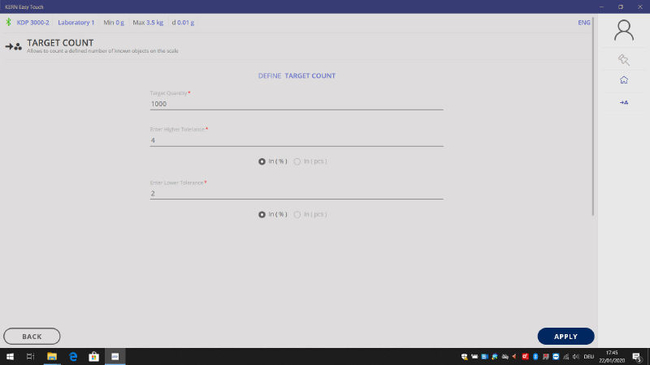Launch Microsoft Edge from taskbar
650x365 pixels.
pyautogui.click(x=73, y=356)
